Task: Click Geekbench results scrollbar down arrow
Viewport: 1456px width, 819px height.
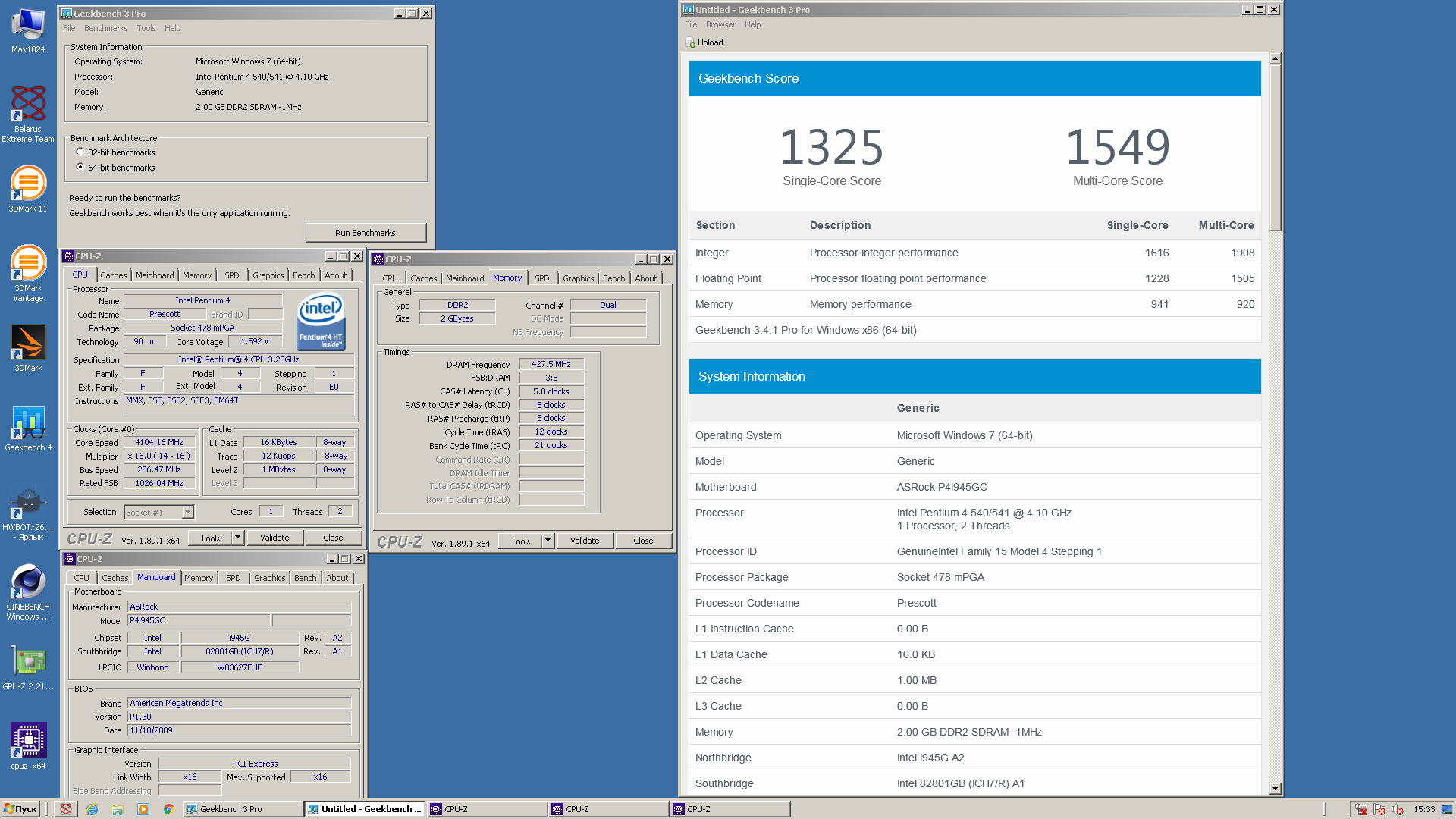Action: [1276, 789]
